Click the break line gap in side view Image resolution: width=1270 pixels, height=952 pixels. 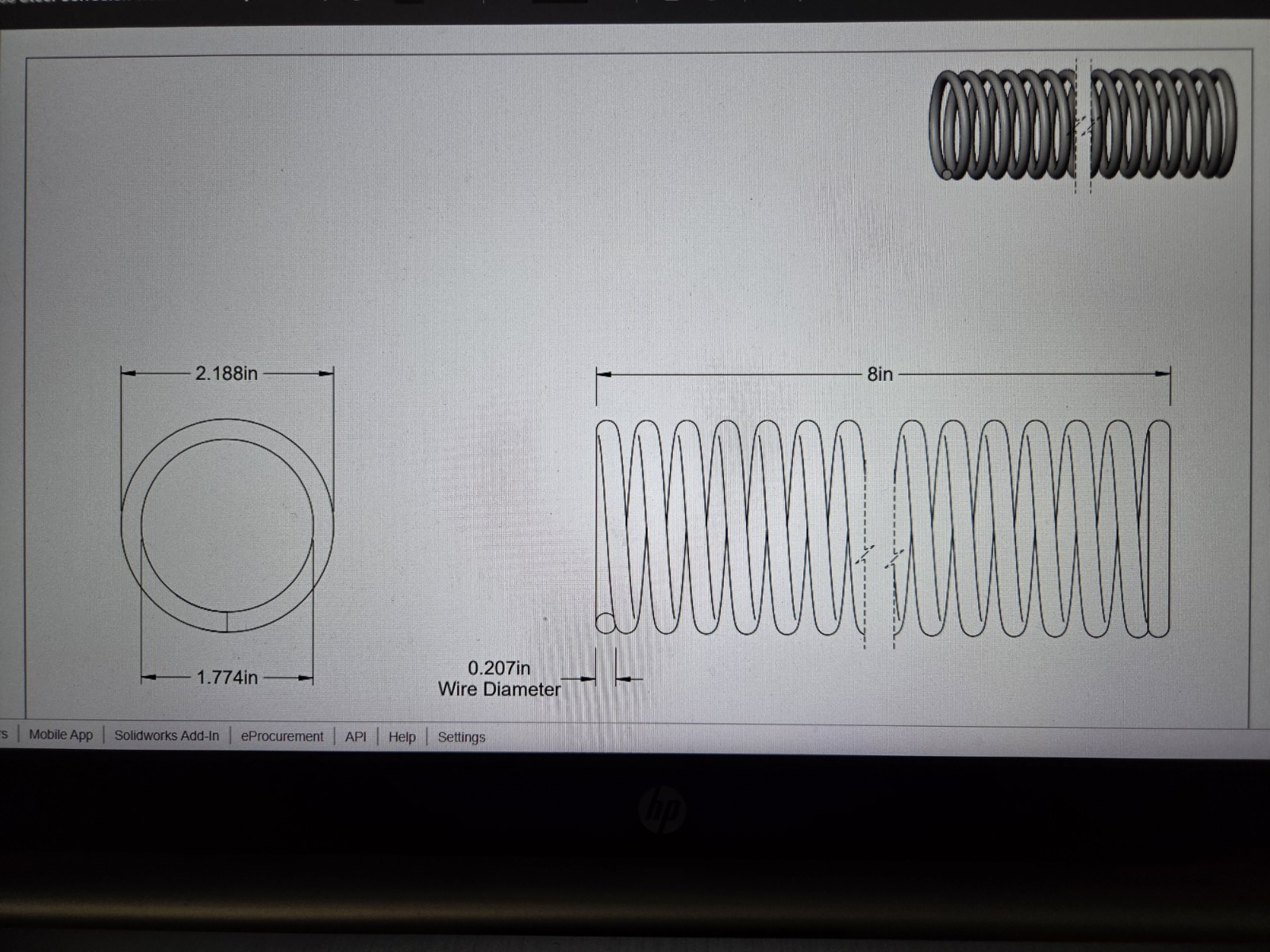point(879,555)
